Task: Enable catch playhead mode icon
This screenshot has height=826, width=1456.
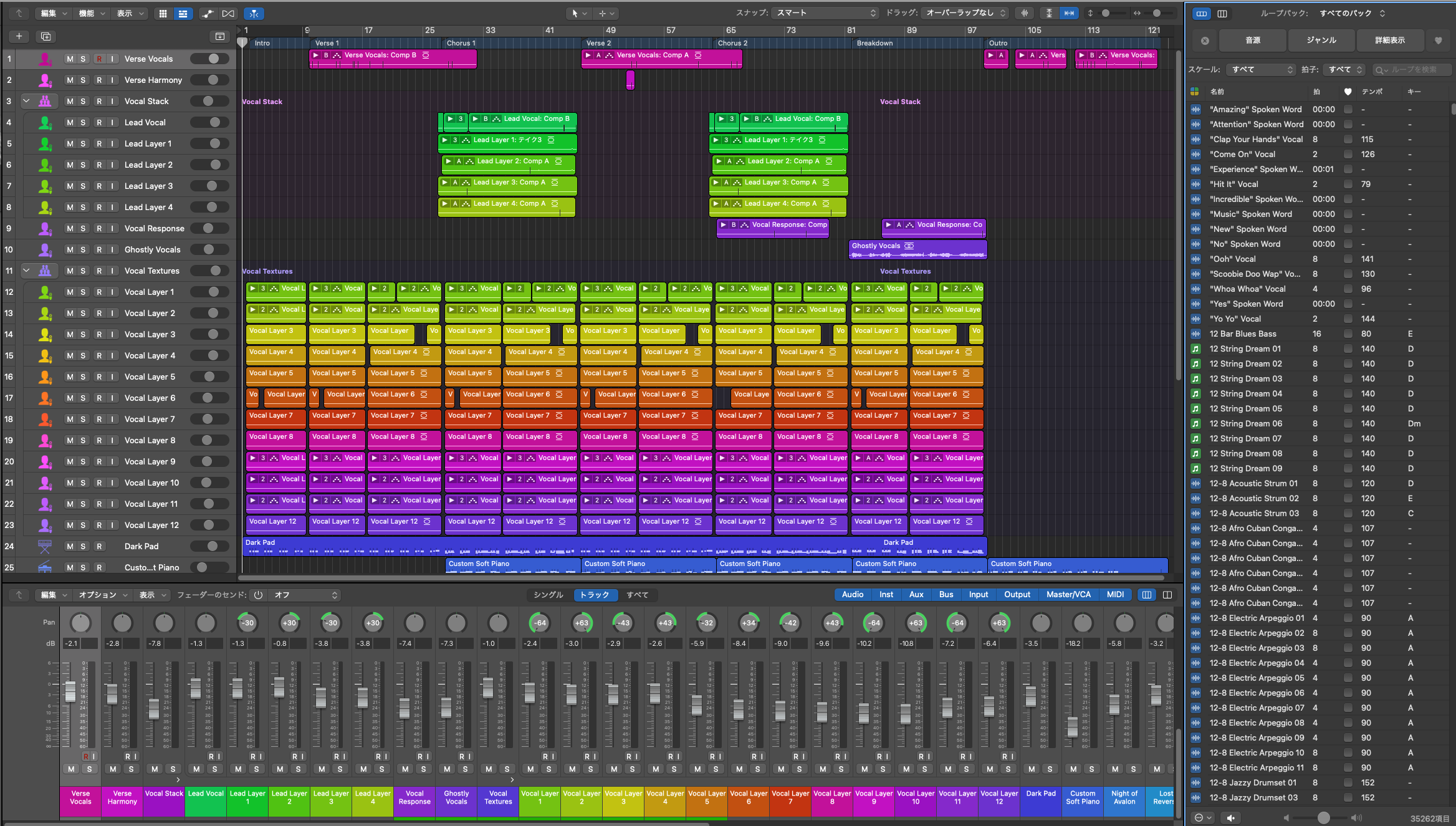Action: (x=1070, y=13)
